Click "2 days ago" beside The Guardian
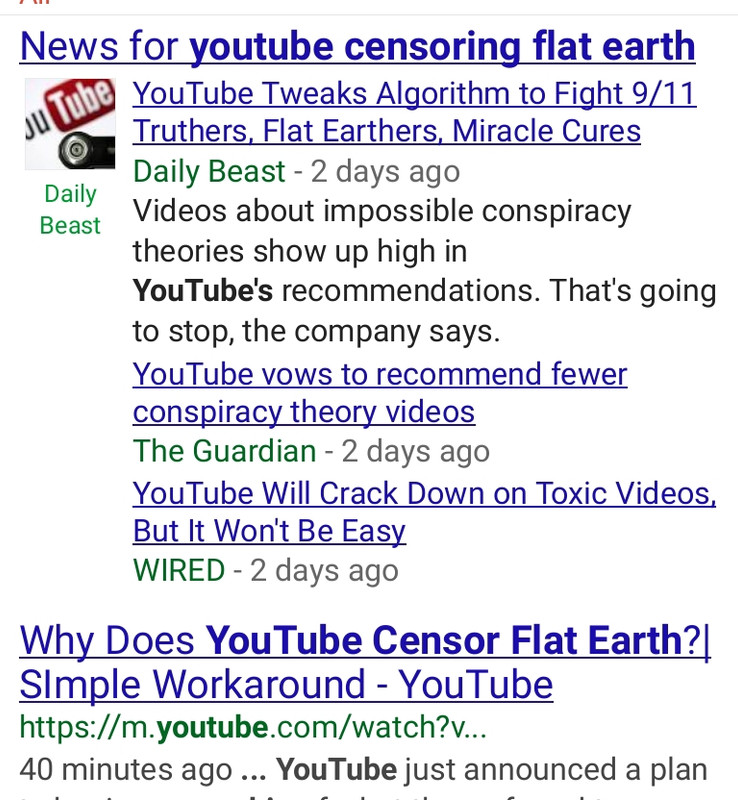 pos(415,452)
